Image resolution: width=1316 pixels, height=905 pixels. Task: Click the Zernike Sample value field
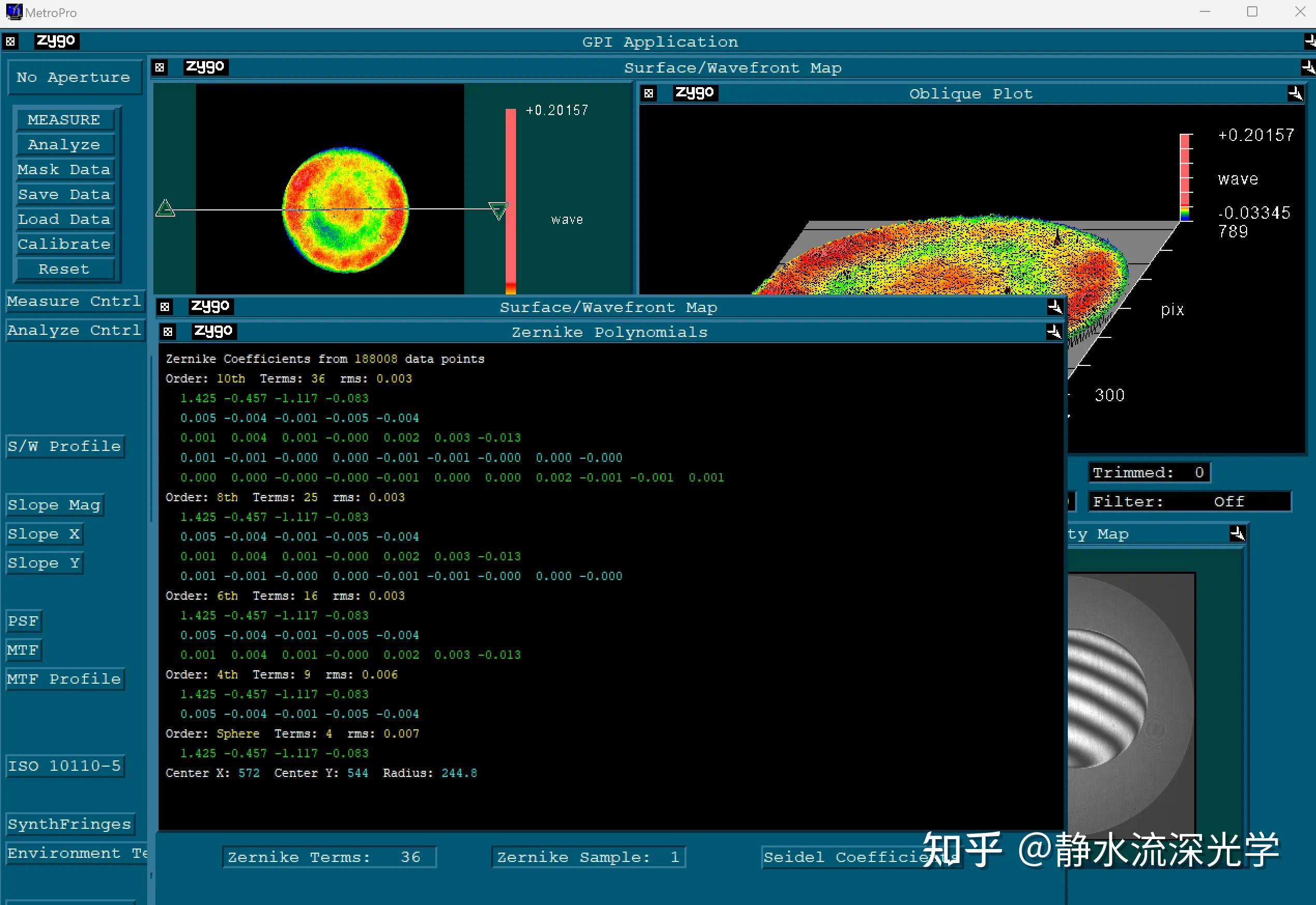(x=588, y=857)
